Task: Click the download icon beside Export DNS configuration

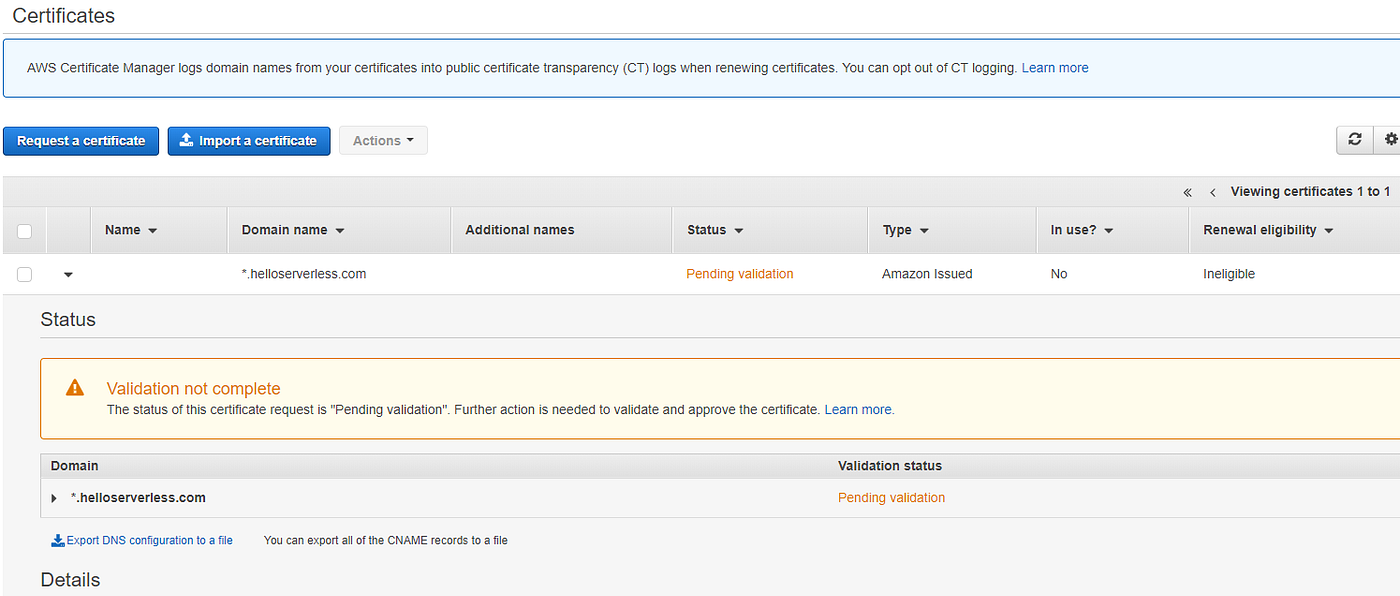Action: coord(59,539)
